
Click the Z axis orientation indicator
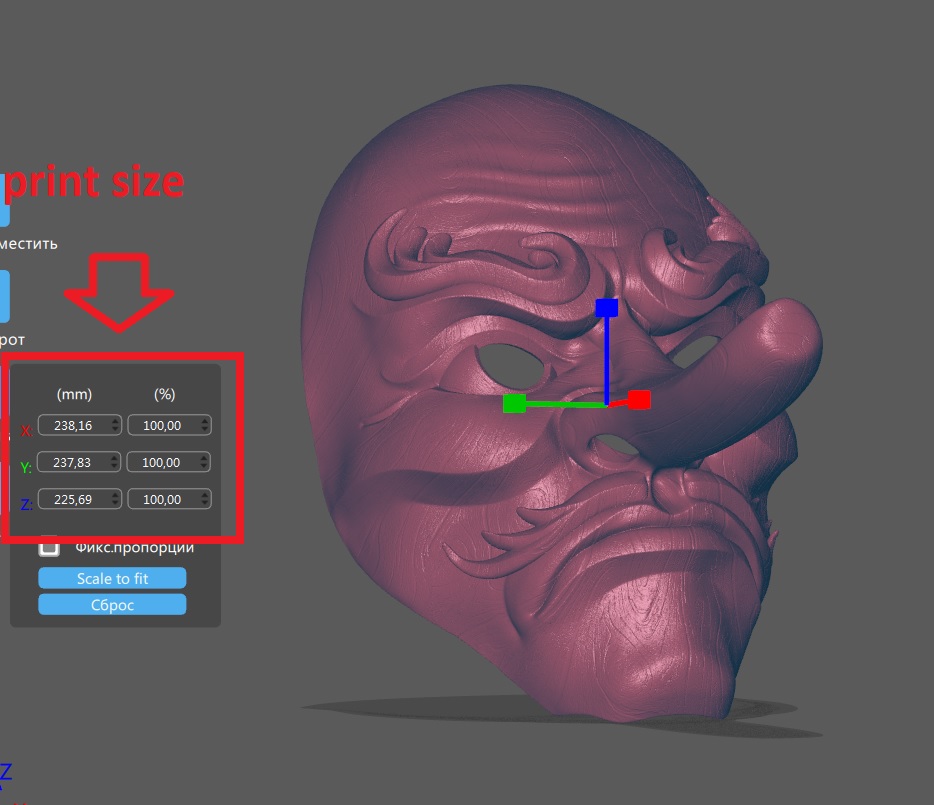pos(5,769)
